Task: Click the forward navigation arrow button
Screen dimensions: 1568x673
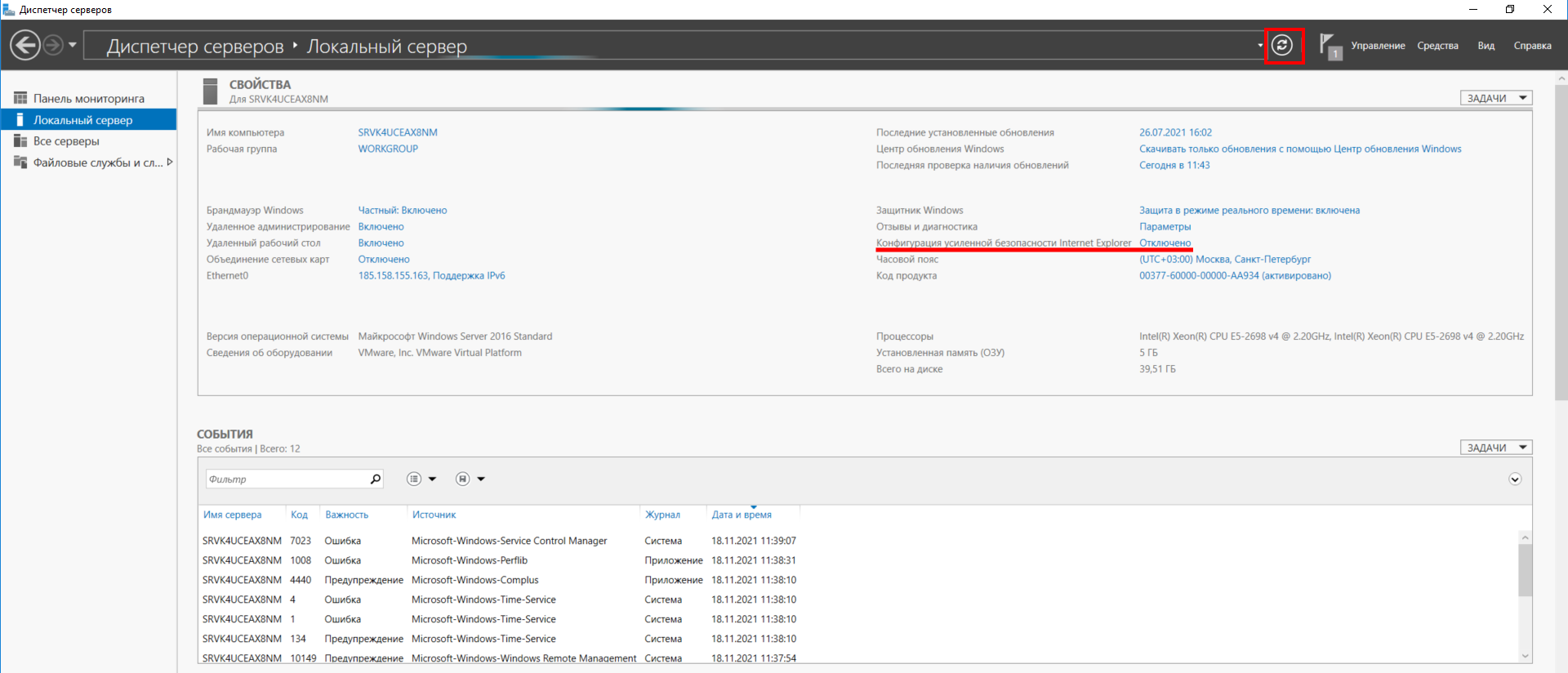Action: point(53,45)
